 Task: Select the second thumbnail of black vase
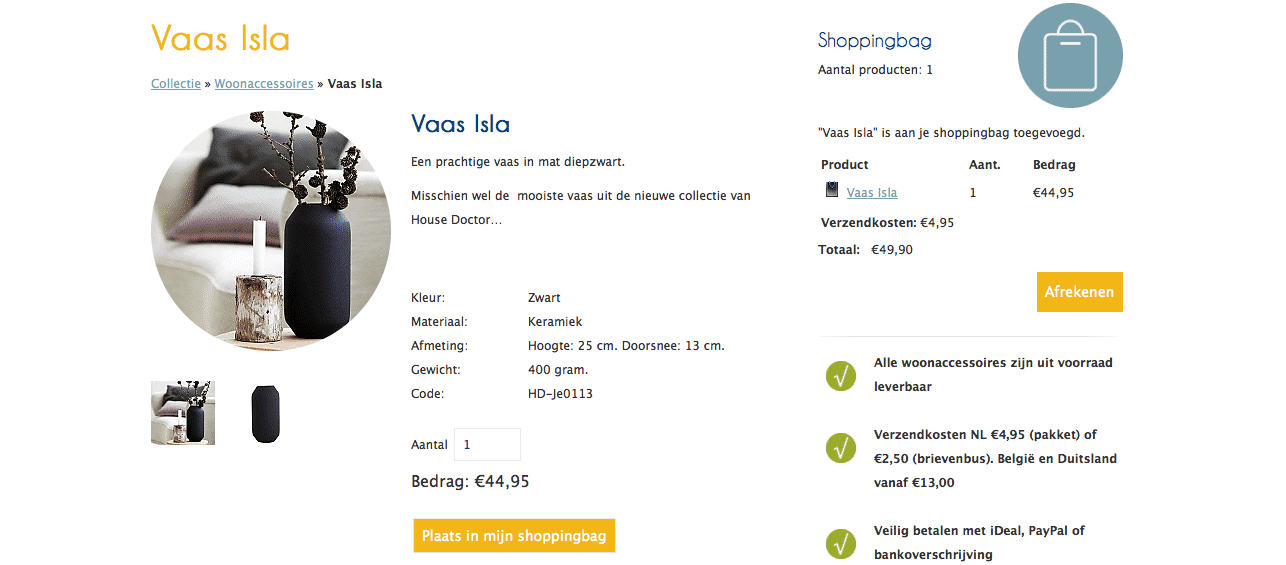click(266, 413)
